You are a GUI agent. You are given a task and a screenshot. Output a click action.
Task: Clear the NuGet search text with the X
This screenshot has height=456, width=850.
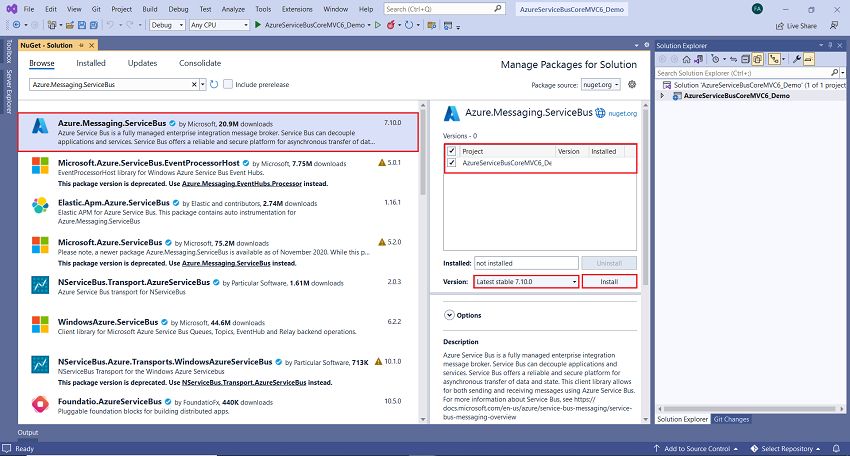point(194,84)
